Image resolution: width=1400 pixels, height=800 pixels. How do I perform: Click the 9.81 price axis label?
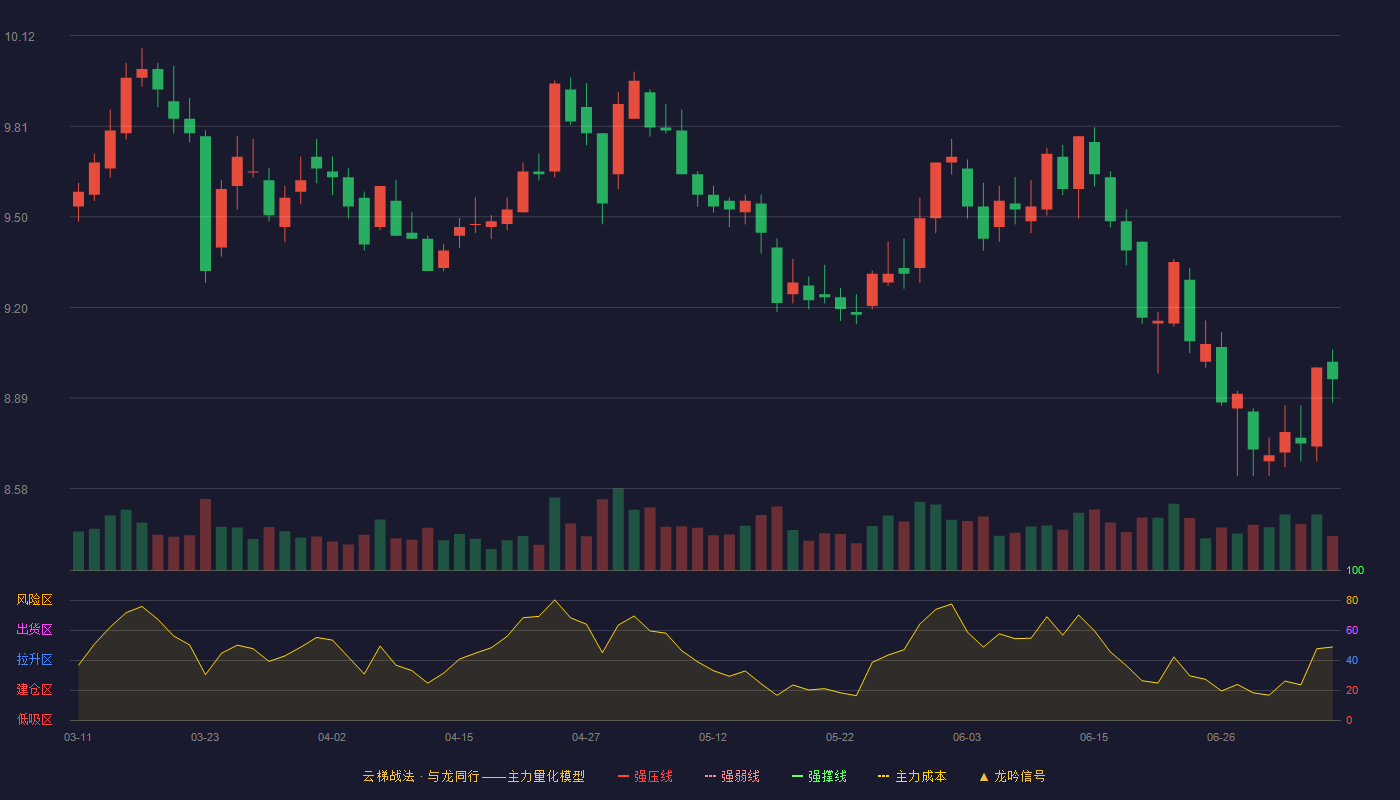pyautogui.click(x=16, y=128)
